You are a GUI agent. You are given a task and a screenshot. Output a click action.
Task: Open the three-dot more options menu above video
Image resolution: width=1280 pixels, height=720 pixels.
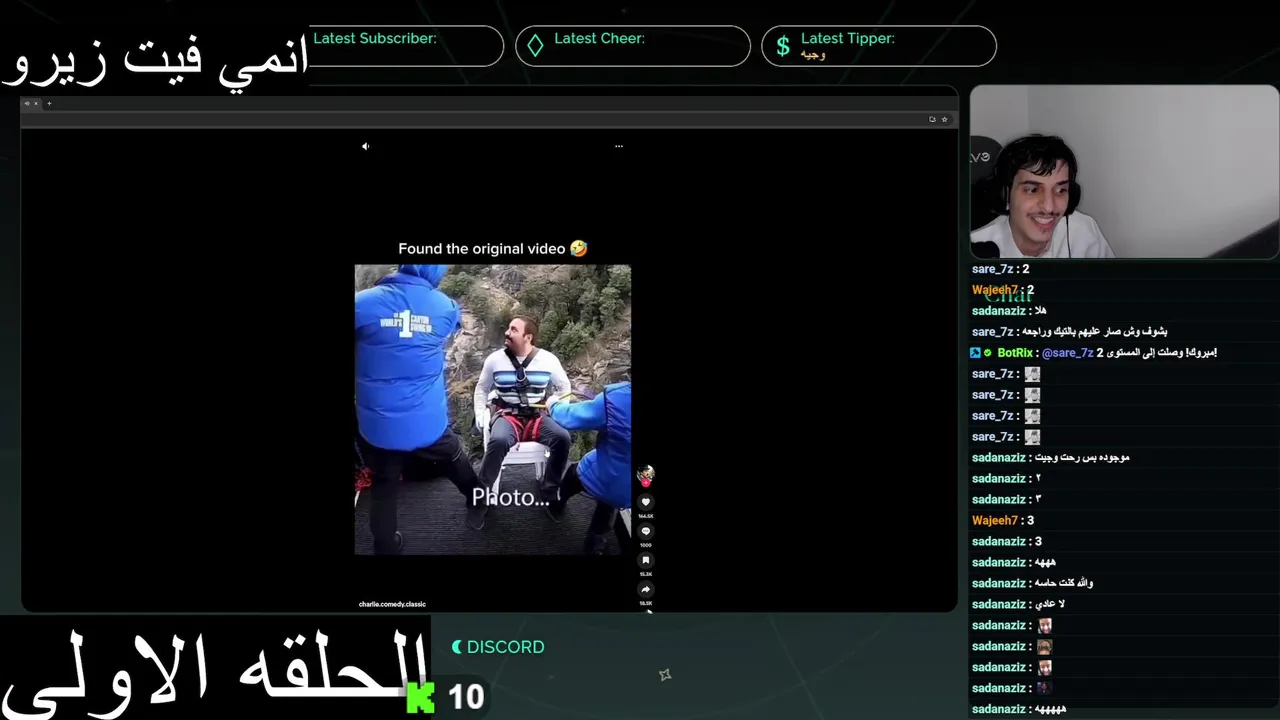pos(619,146)
